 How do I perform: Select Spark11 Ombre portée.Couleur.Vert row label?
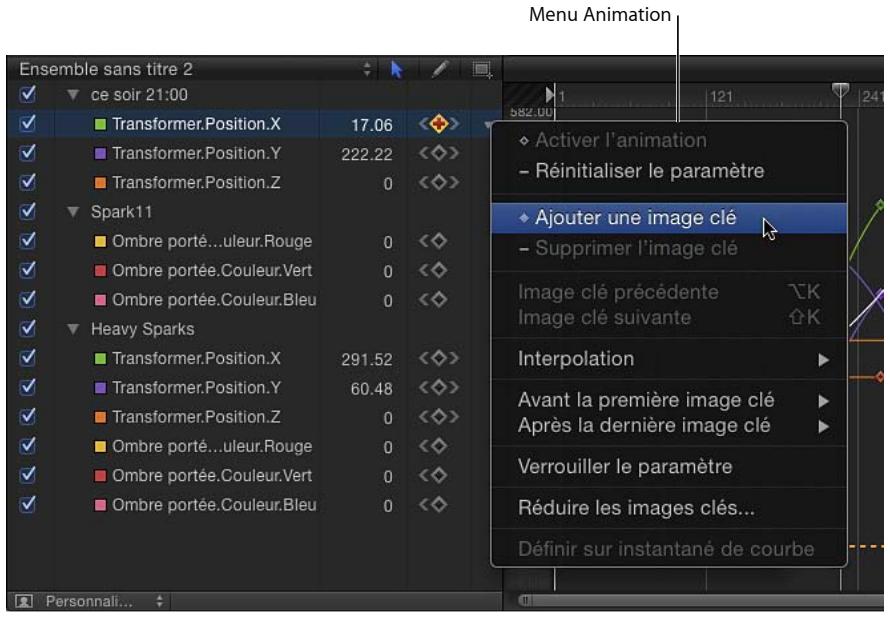point(212,271)
